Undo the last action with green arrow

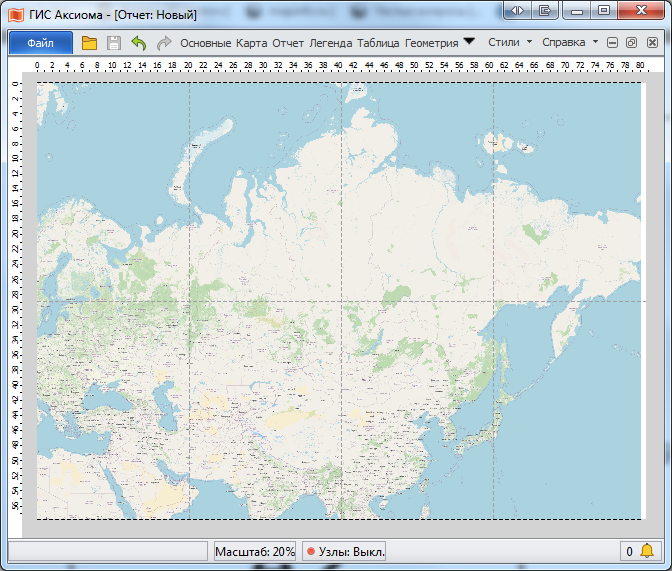coord(139,43)
